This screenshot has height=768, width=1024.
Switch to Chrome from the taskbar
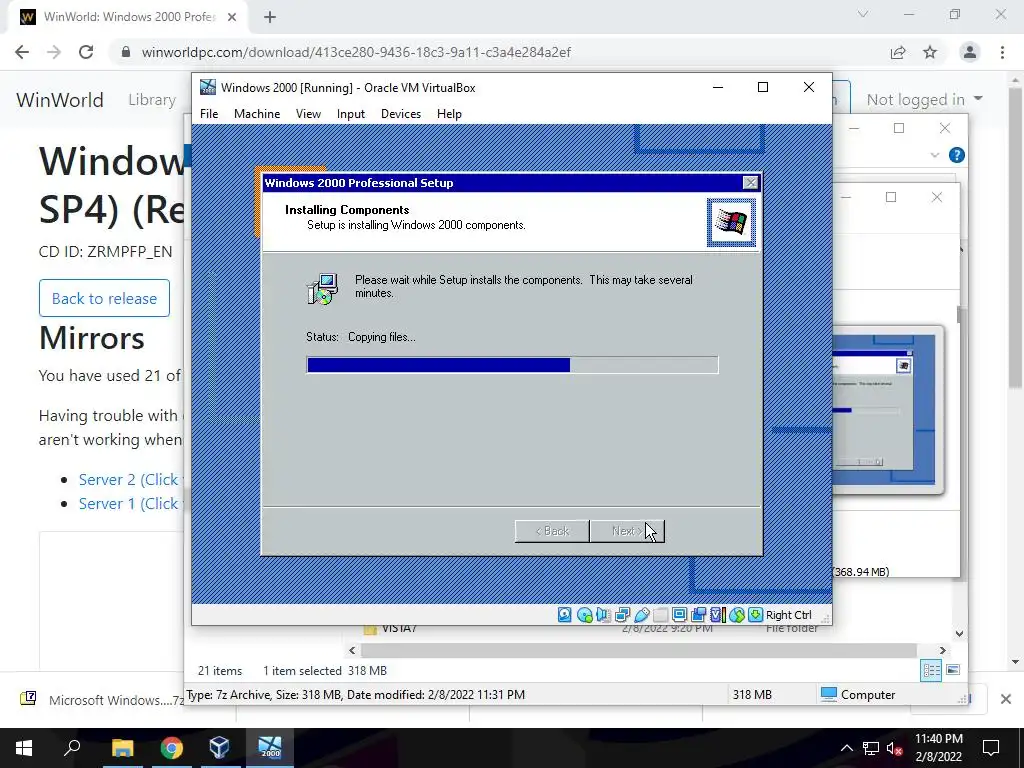click(172, 748)
